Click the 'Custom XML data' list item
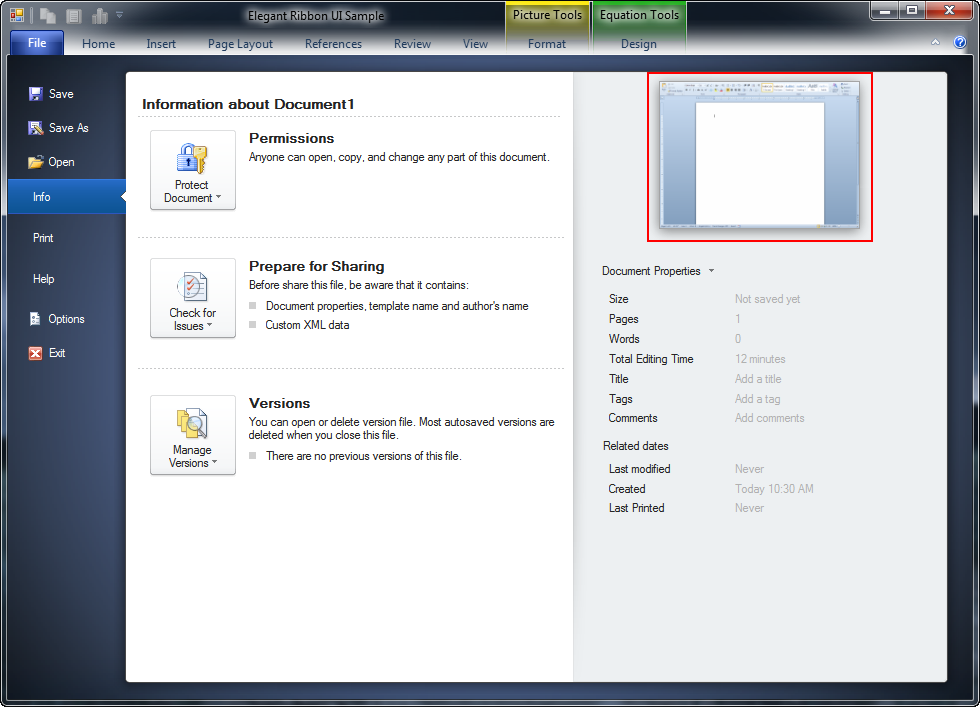 coord(307,325)
